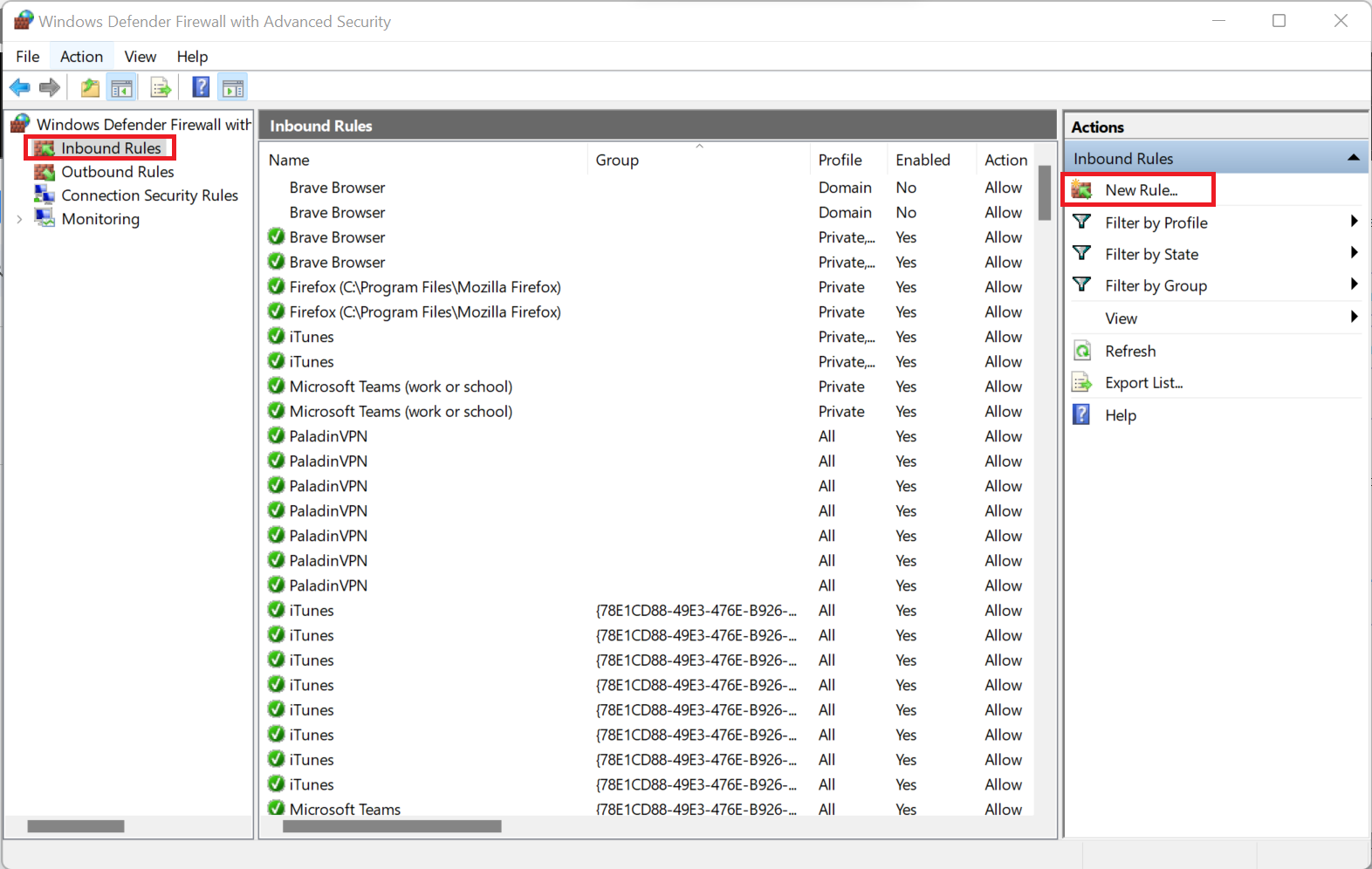Sort by the Action column header

(1005, 160)
